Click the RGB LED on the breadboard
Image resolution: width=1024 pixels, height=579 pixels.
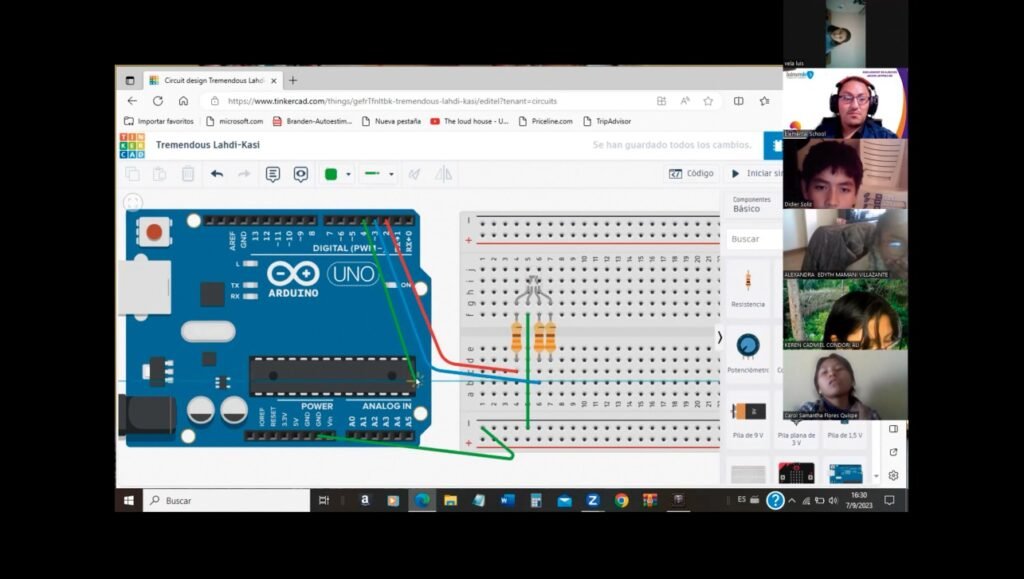click(x=534, y=290)
